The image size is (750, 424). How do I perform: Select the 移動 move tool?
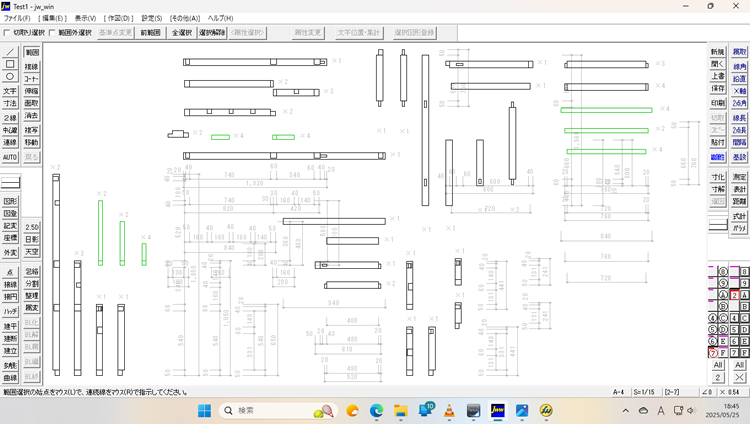tap(32, 143)
